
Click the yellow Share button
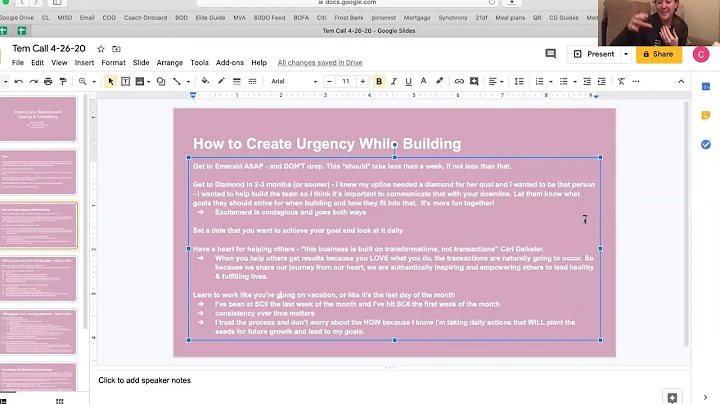658,54
